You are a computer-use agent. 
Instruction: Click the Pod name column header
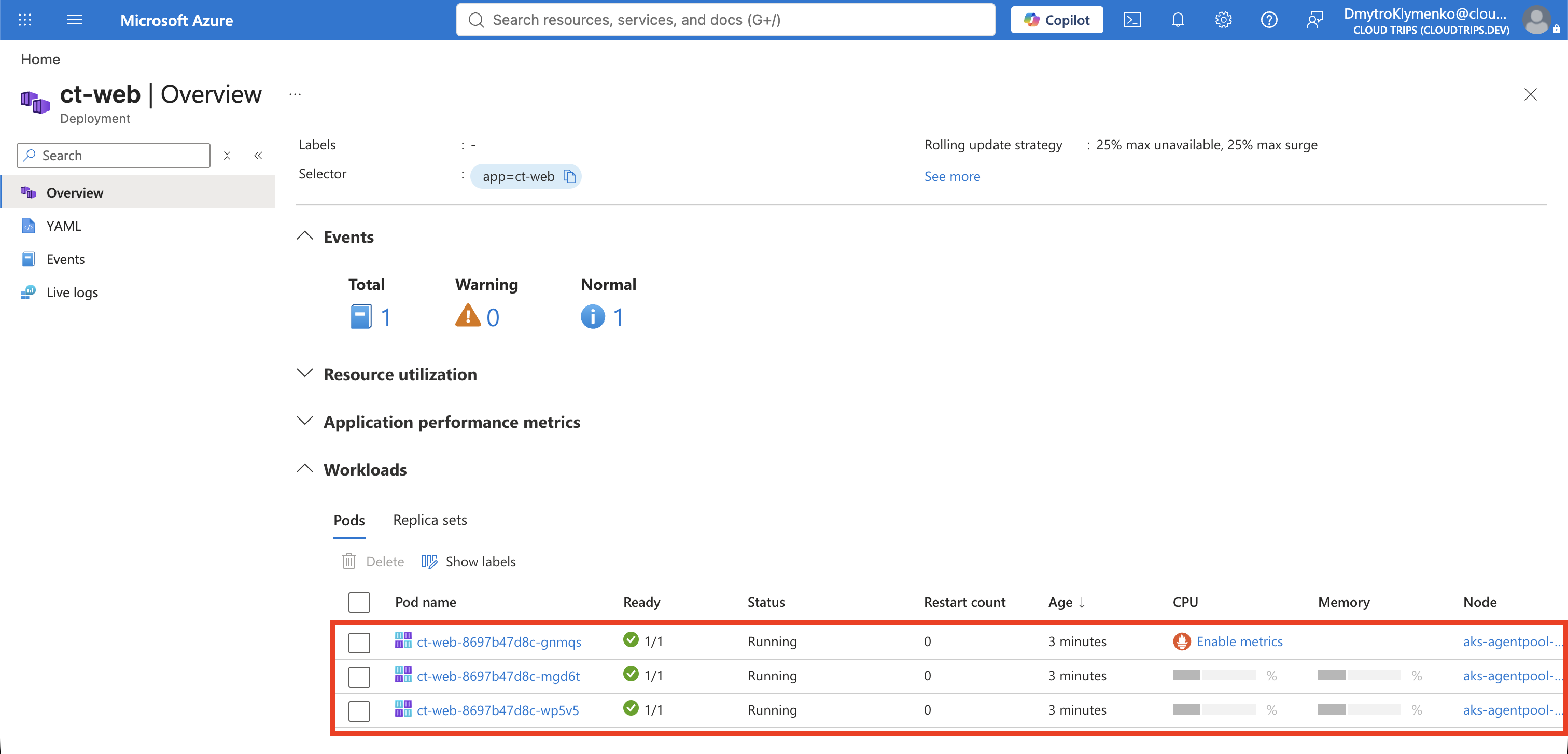[x=426, y=603]
